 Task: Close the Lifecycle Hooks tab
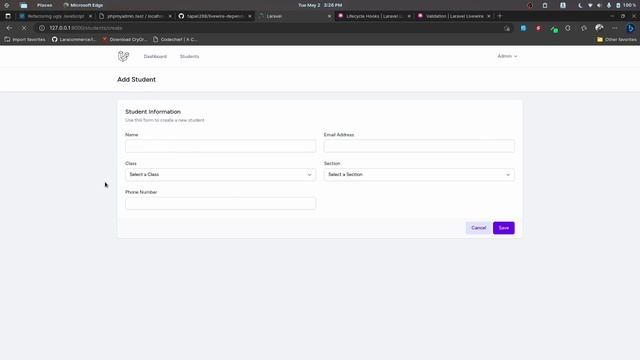pos(409,16)
